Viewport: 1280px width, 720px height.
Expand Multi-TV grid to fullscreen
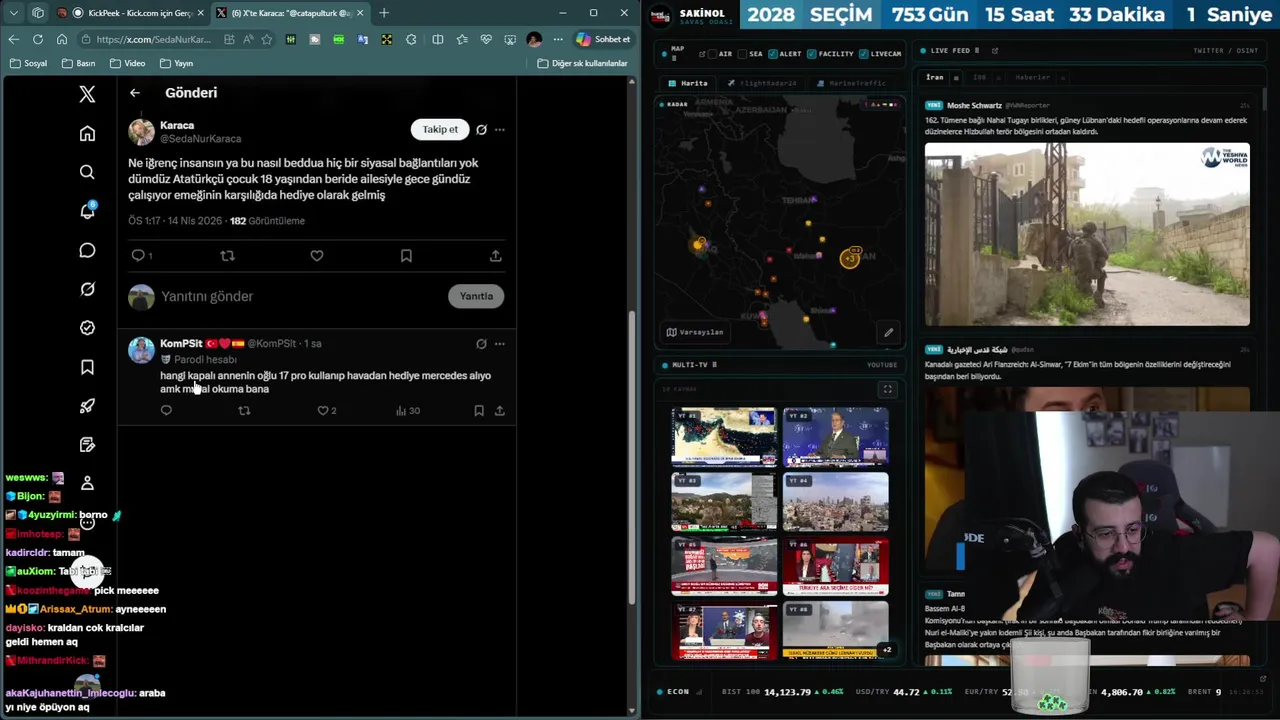coord(887,389)
